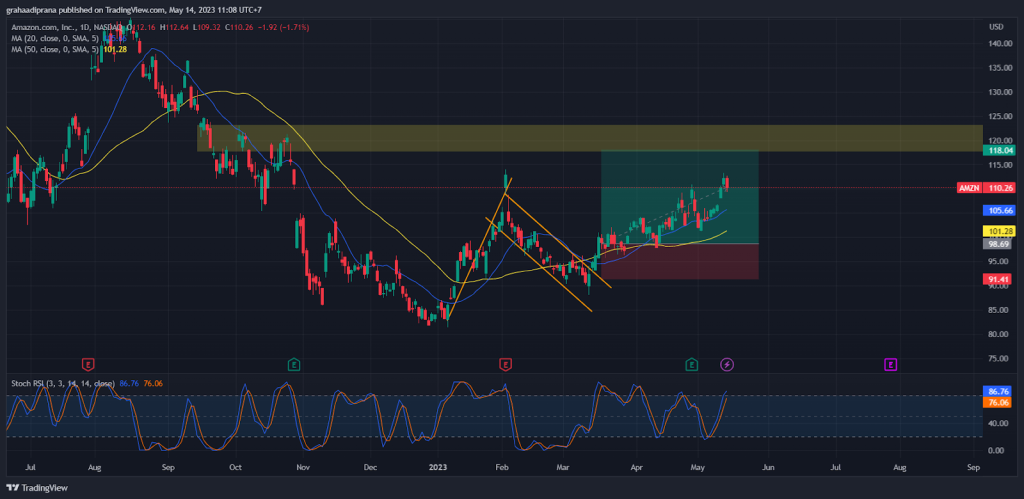Open the green earnings E marker near May
The image size is (1024, 499).
click(691, 364)
